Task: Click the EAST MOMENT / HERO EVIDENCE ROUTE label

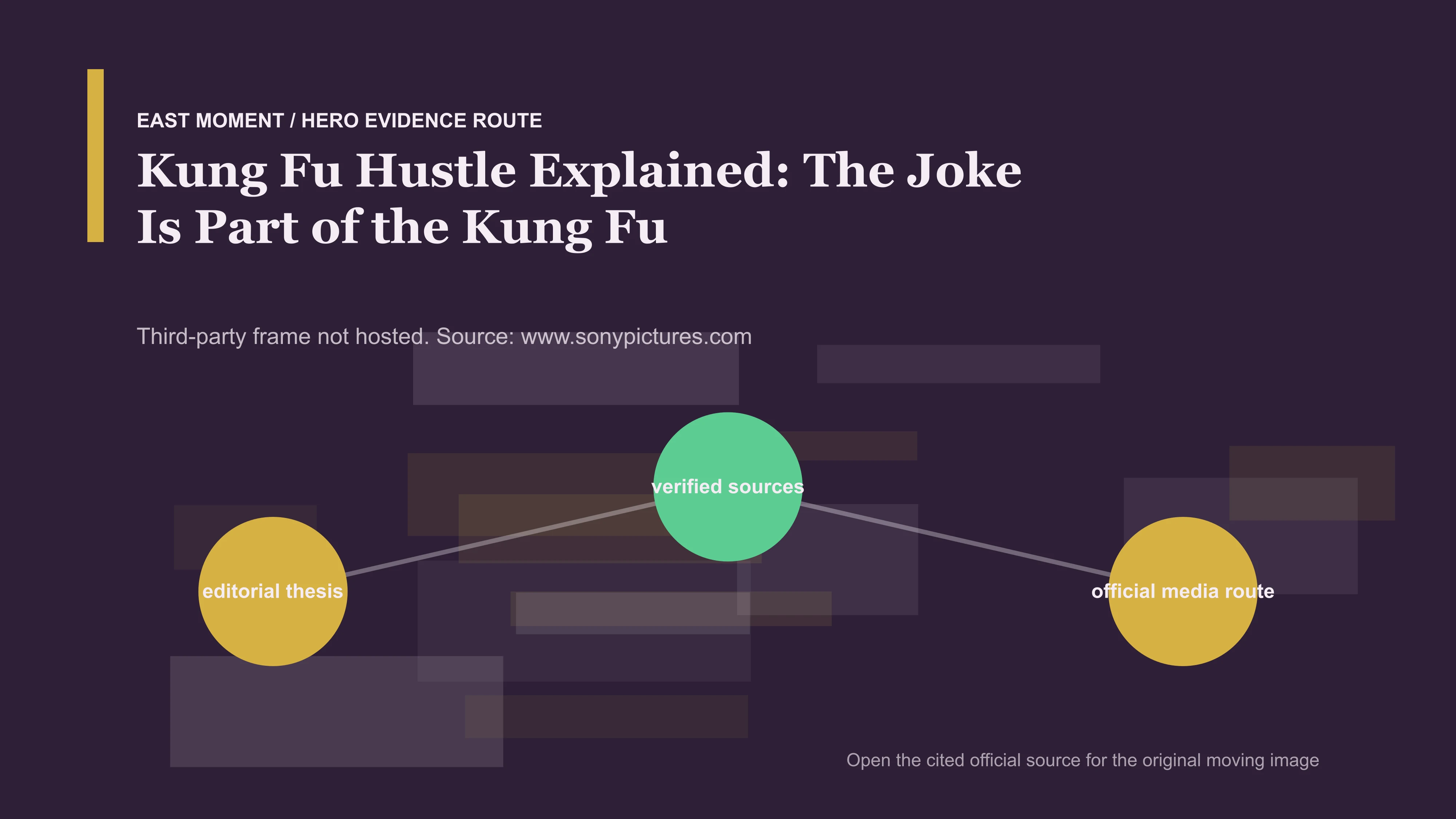Action: [339, 120]
